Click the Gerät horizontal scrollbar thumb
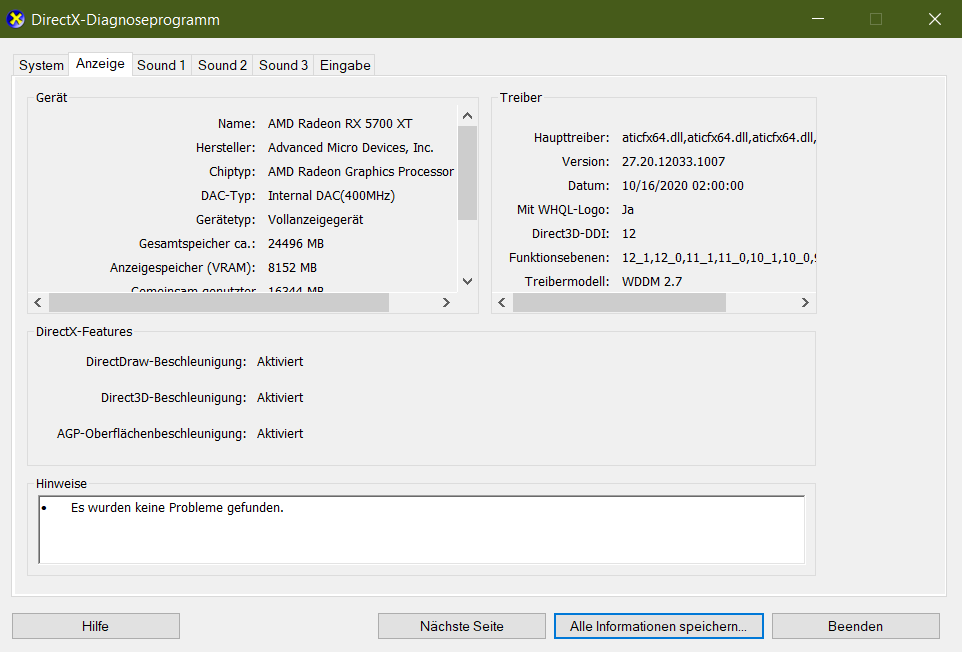Image resolution: width=962 pixels, height=652 pixels. click(x=219, y=302)
